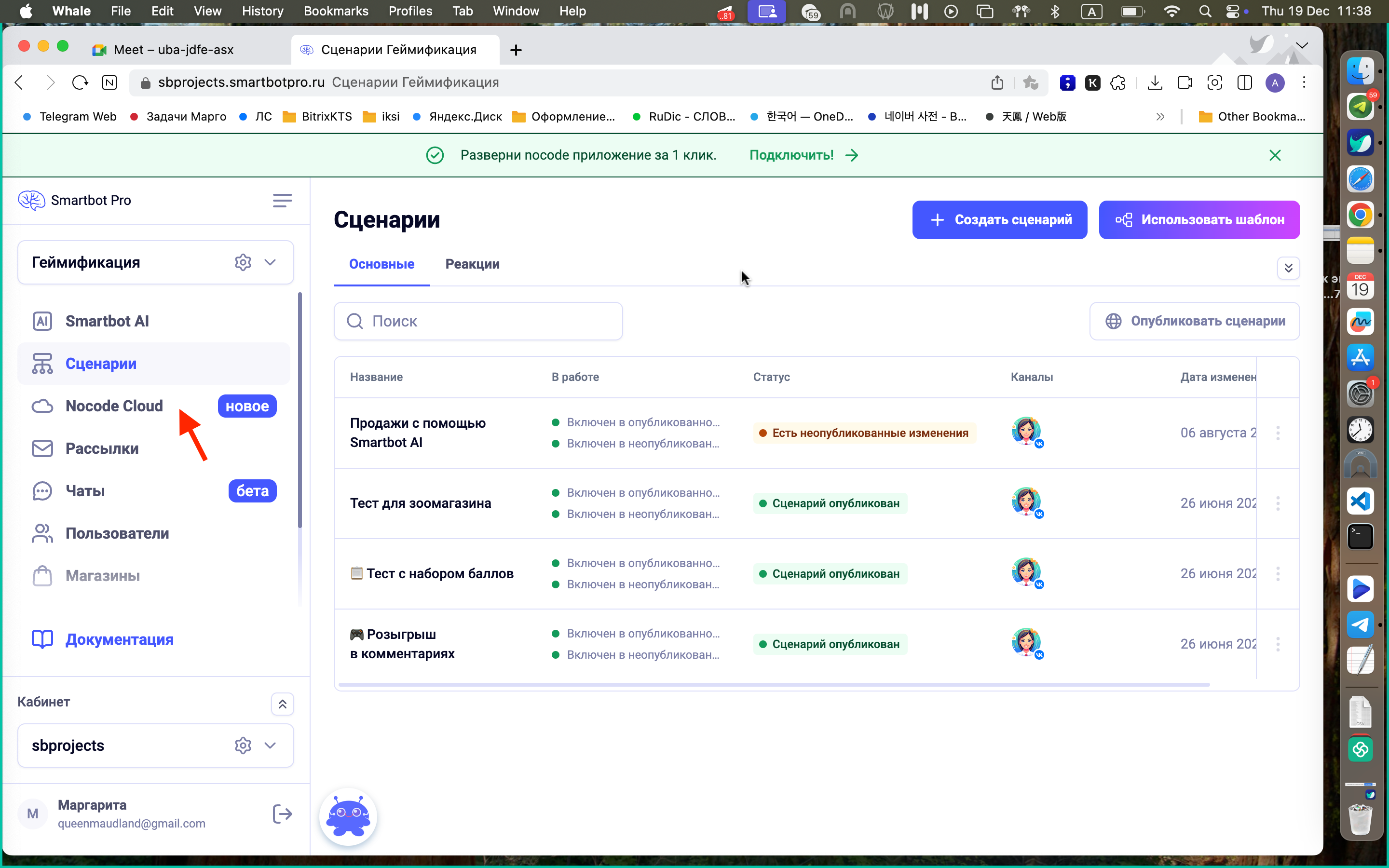Click channel avatar in Тест для зоомагазина row
The image size is (1389, 868).
(1026, 502)
